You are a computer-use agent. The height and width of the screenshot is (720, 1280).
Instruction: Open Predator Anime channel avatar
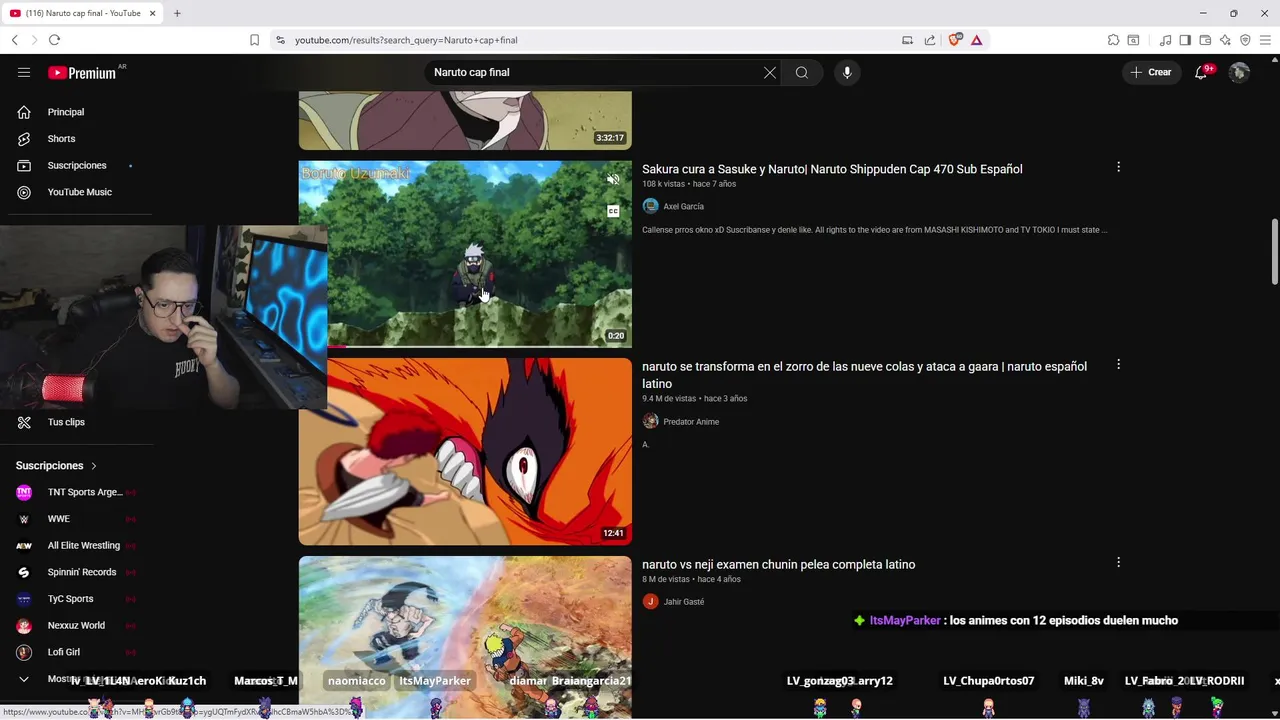click(650, 421)
